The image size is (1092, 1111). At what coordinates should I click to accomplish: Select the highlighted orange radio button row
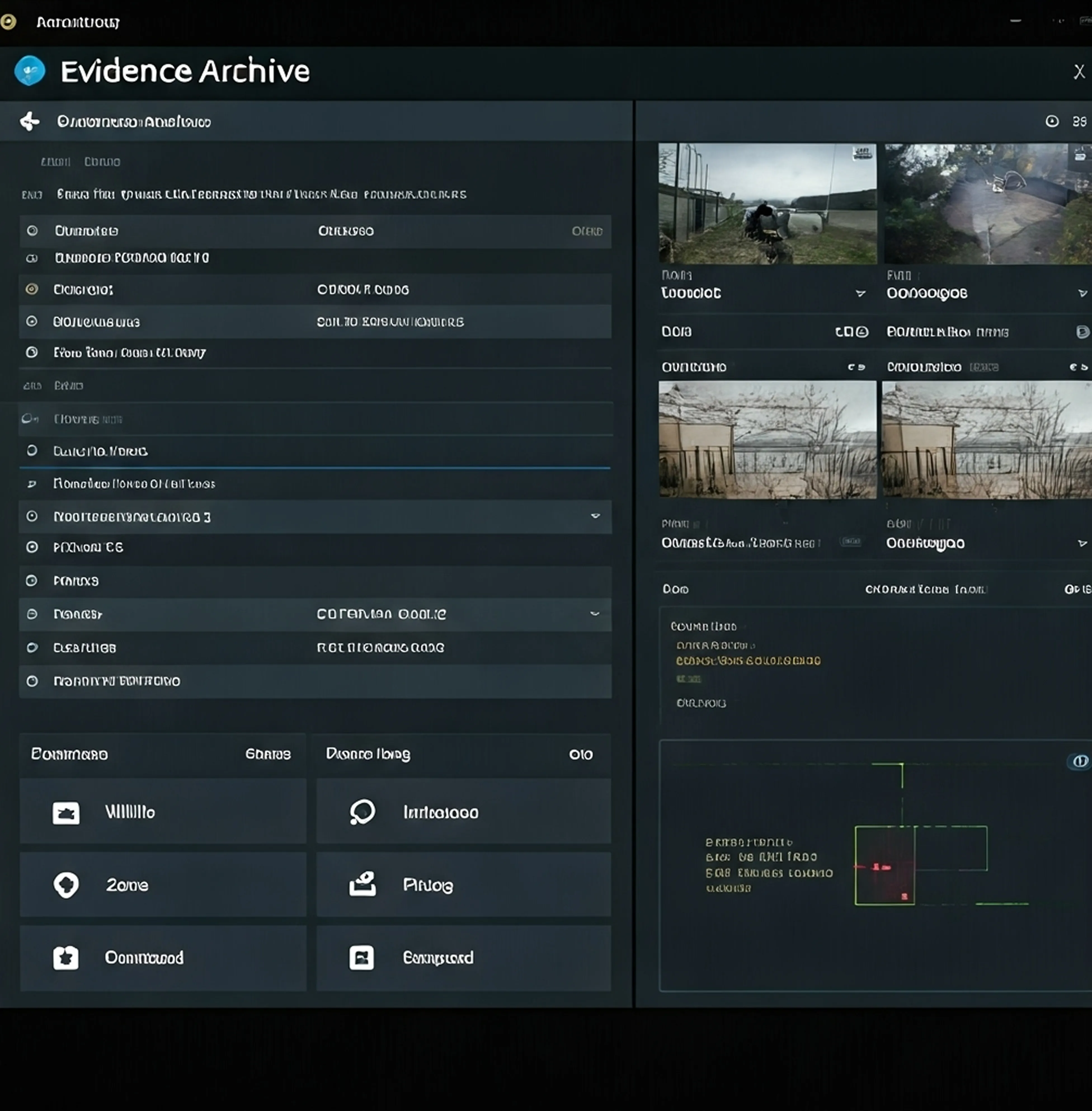click(x=32, y=289)
